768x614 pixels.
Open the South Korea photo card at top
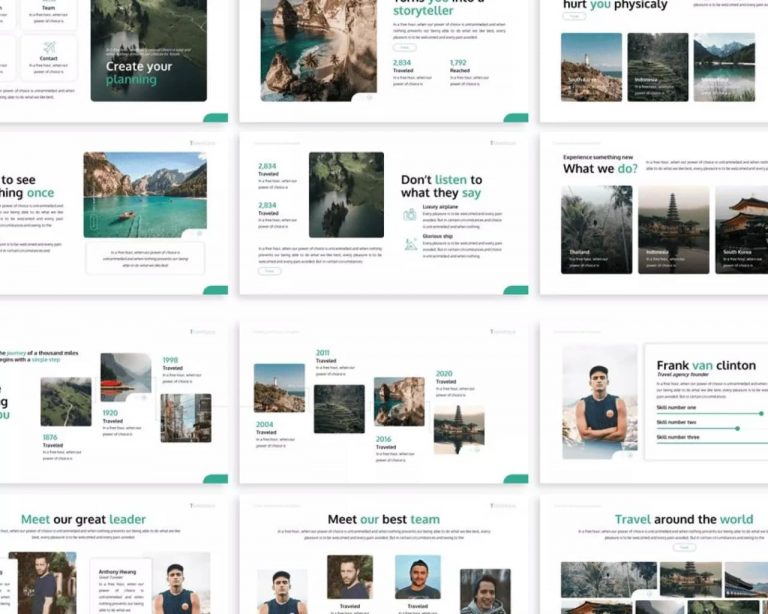(591, 67)
